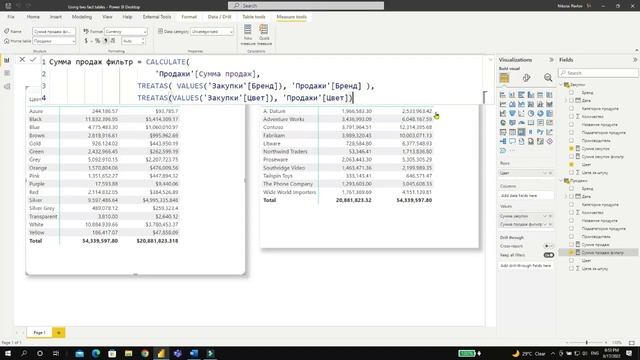Open the Analytics magnifier pane icon
The image size is (640, 360).
pyautogui.click(x=548, y=78)
